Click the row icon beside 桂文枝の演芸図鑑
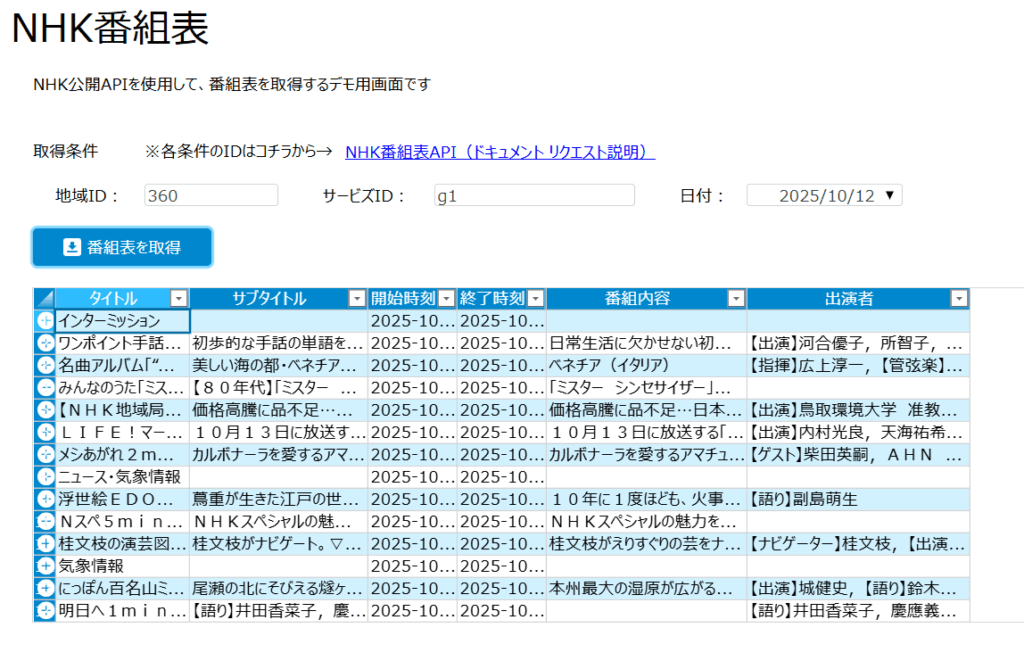This screenshot has height=661, width=1024. [45, 543]
